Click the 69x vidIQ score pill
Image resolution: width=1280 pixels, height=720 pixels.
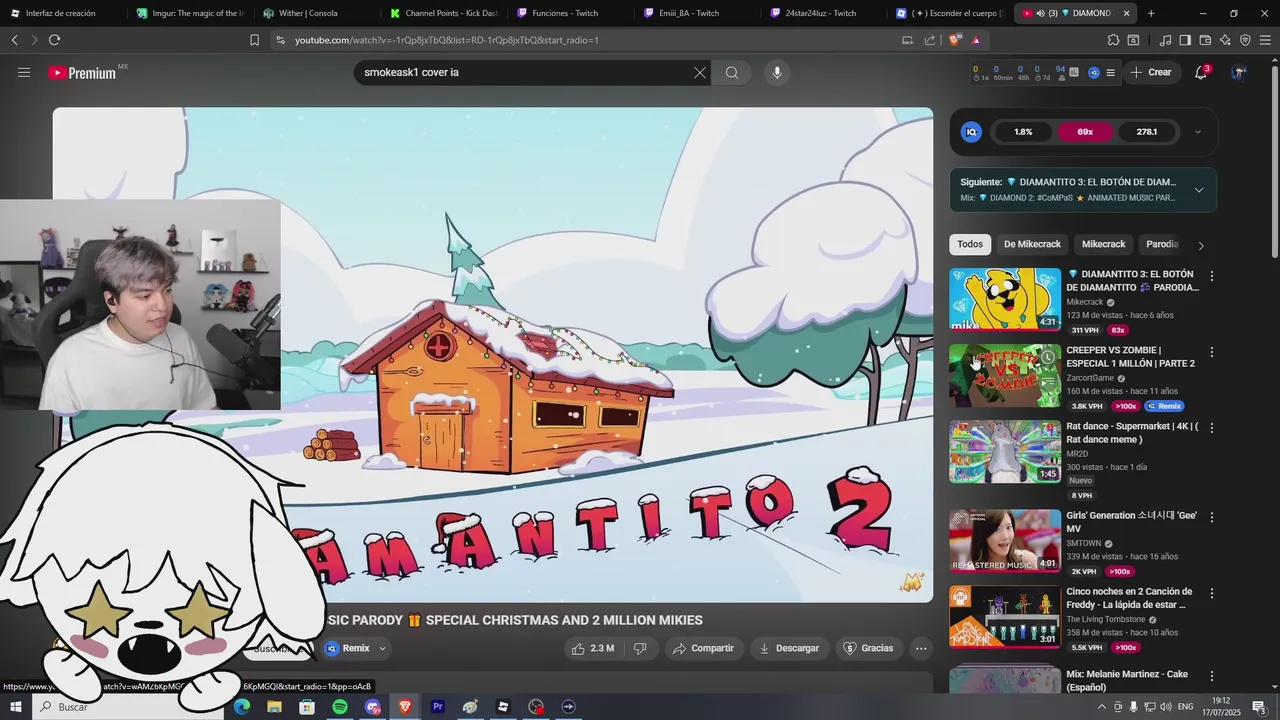point(1085,132)
